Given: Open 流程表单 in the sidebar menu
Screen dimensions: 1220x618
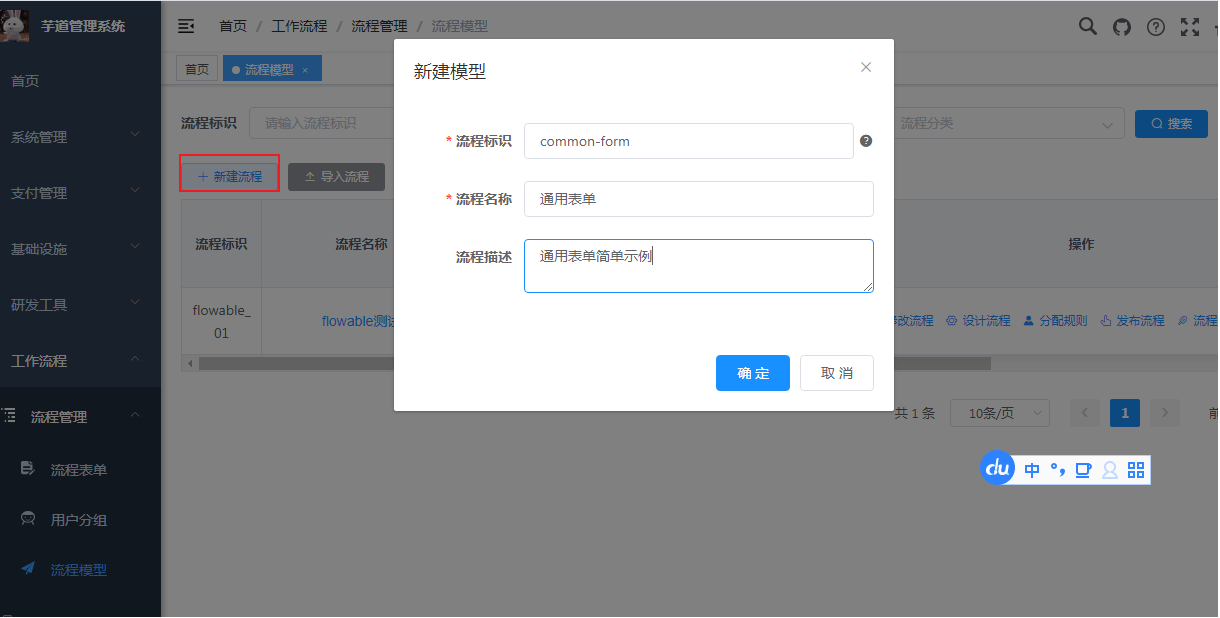Looking at the screenshot, I should (79, 470).
